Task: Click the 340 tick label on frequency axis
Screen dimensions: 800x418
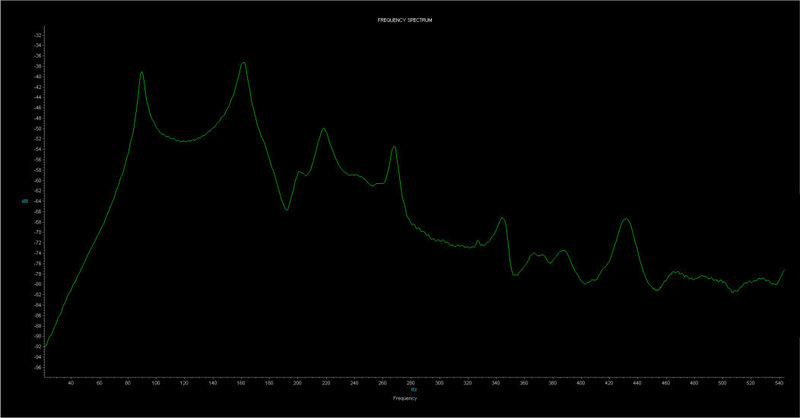Action: pos(496,383)
